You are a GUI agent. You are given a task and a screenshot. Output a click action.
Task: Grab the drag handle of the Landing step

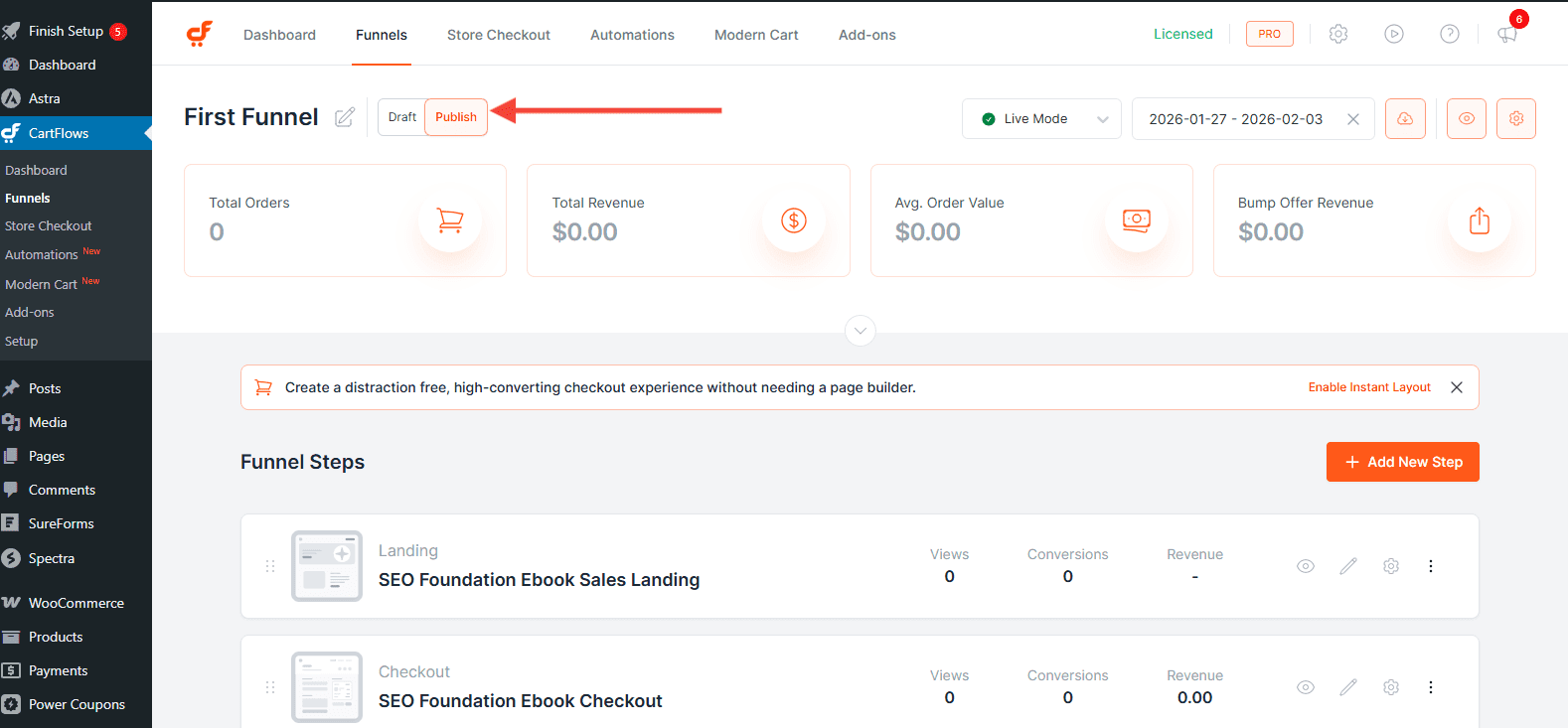coord(270,566)
